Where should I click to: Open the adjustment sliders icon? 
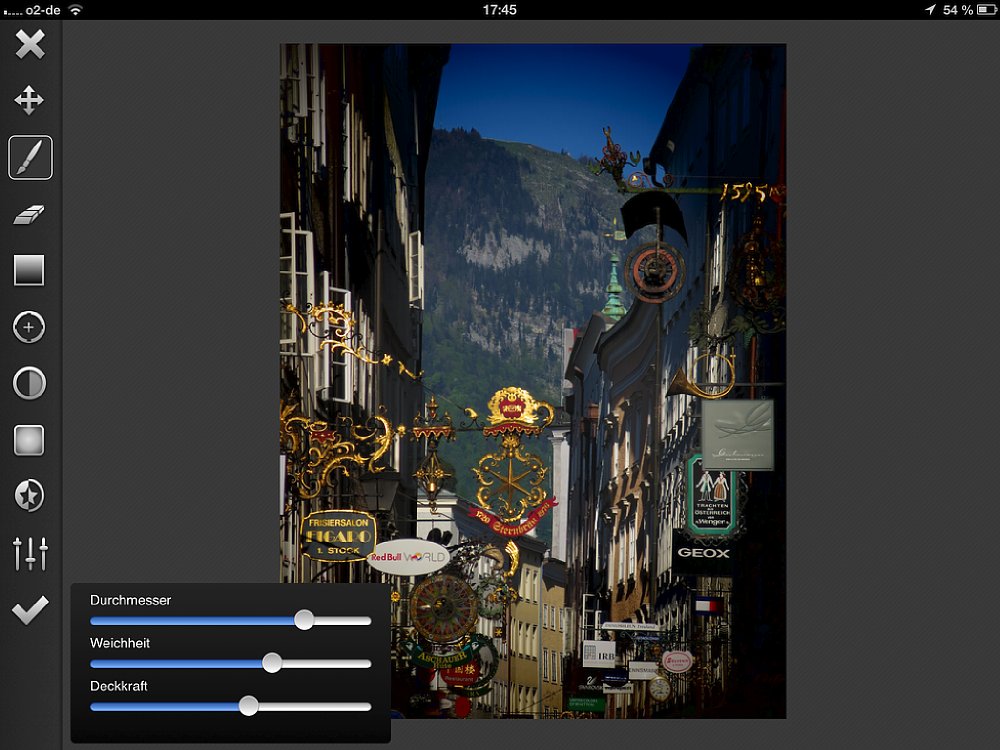click(30, 553)
